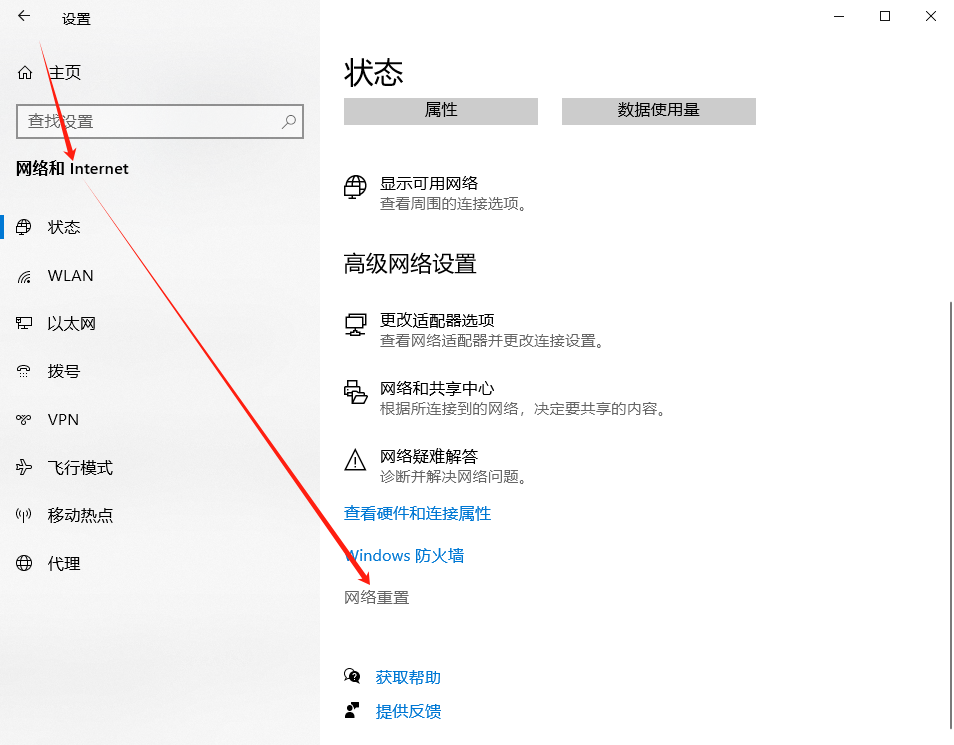Image resolution: width=954 pixels, height=745 pixels.
Task: Click the airplane icon for 飞行模式
Action: pyautogui.click(x=24, y=467)
